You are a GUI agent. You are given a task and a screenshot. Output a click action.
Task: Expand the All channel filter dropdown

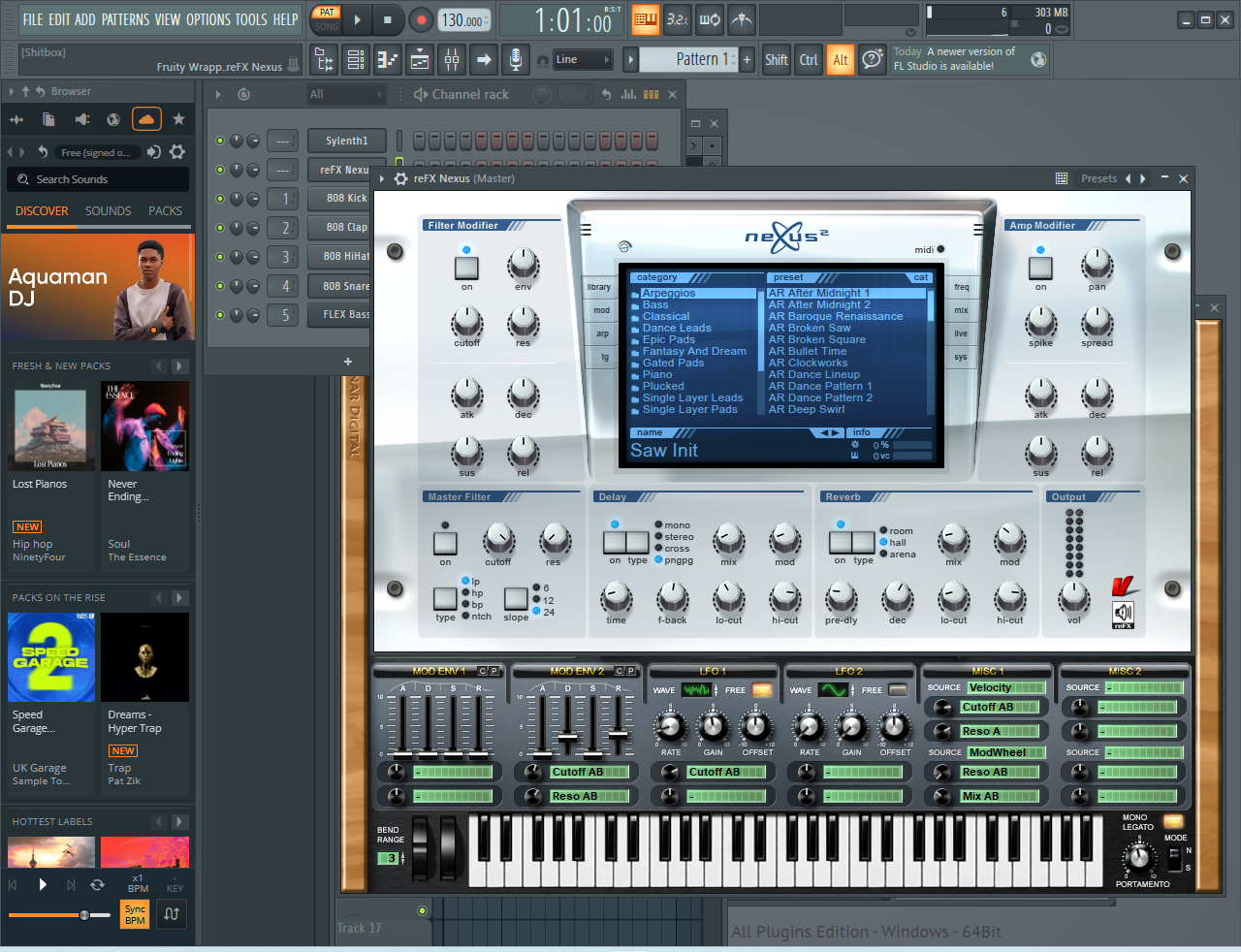click(x=345, y=94)
